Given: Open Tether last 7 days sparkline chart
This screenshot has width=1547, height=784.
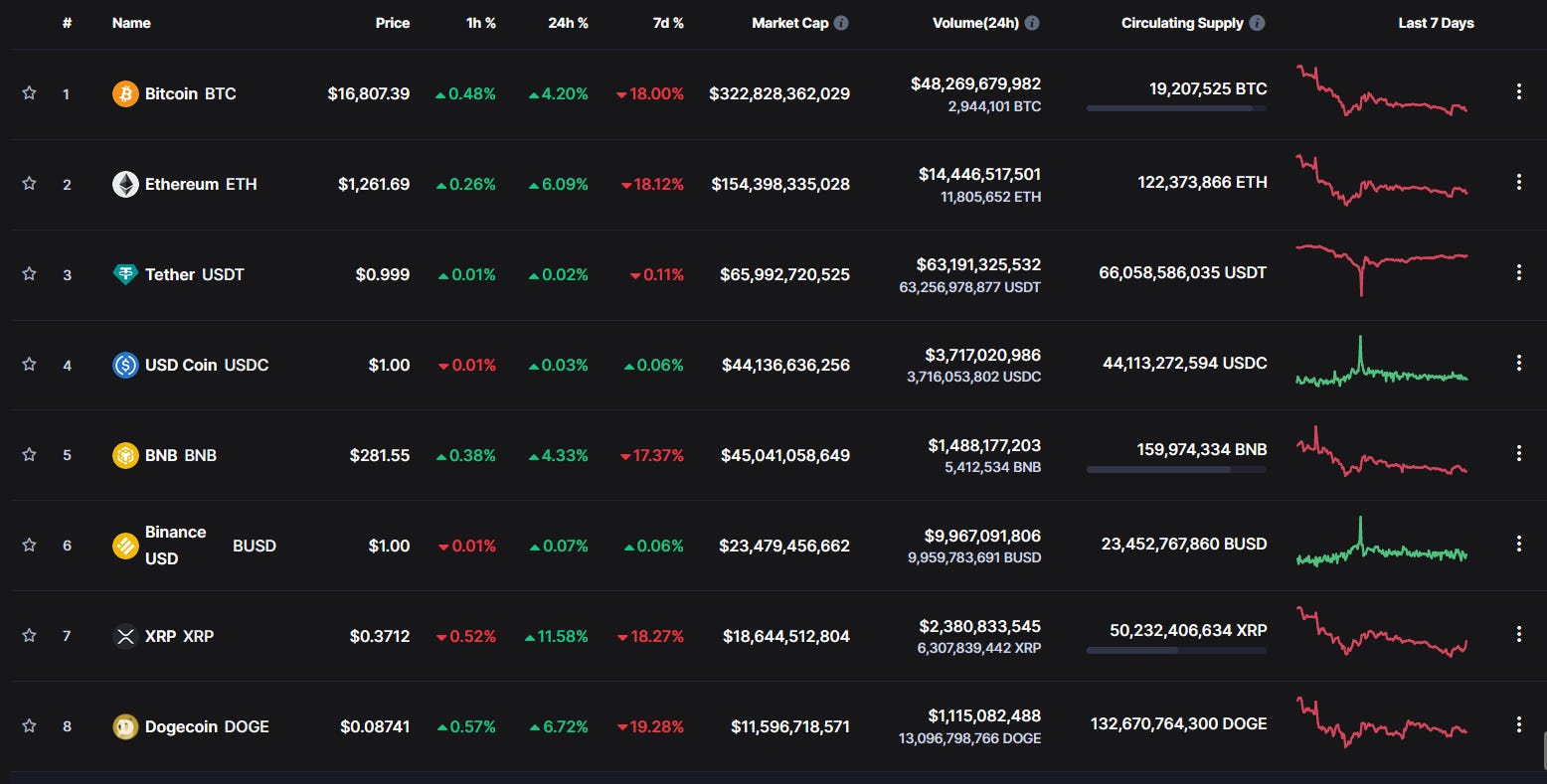Looking at the screenshot, I should (1382, 269).
